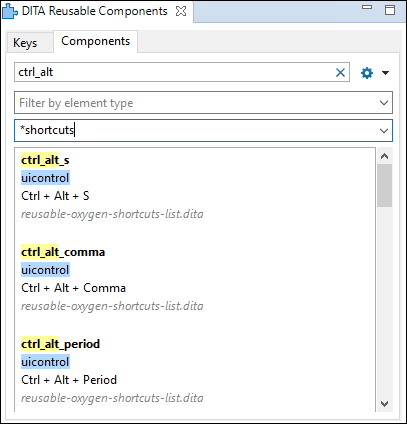Expand the *shortcuts filter dropdown
Viewport: 407px width, 424px height.
[384, 131]
